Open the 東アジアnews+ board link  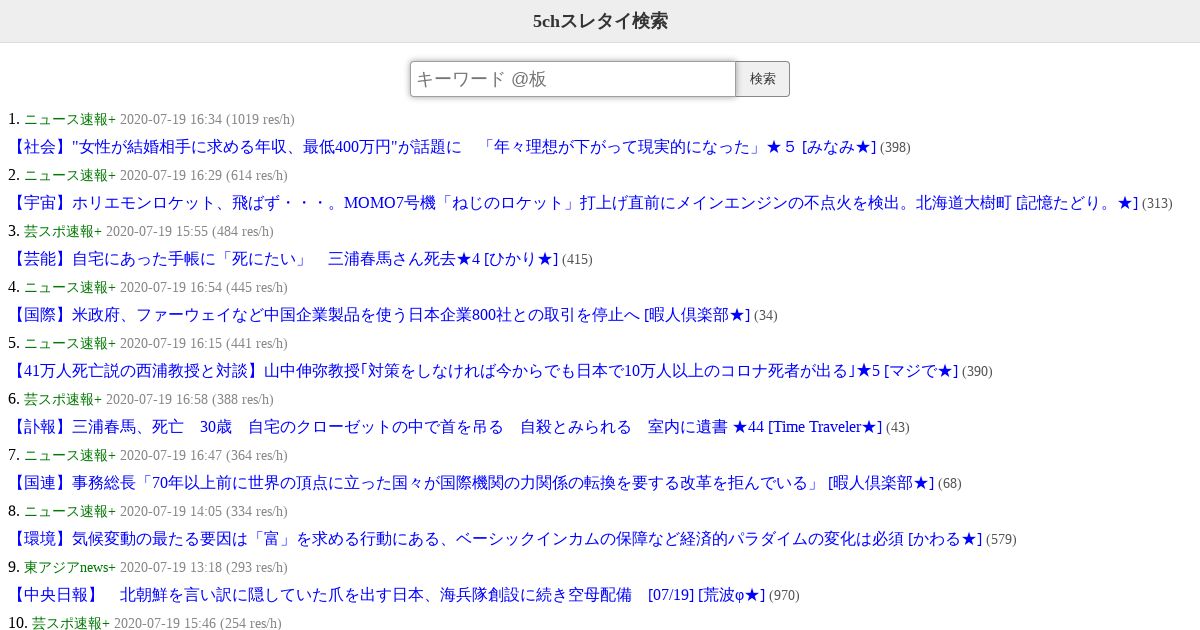(70, 567)
